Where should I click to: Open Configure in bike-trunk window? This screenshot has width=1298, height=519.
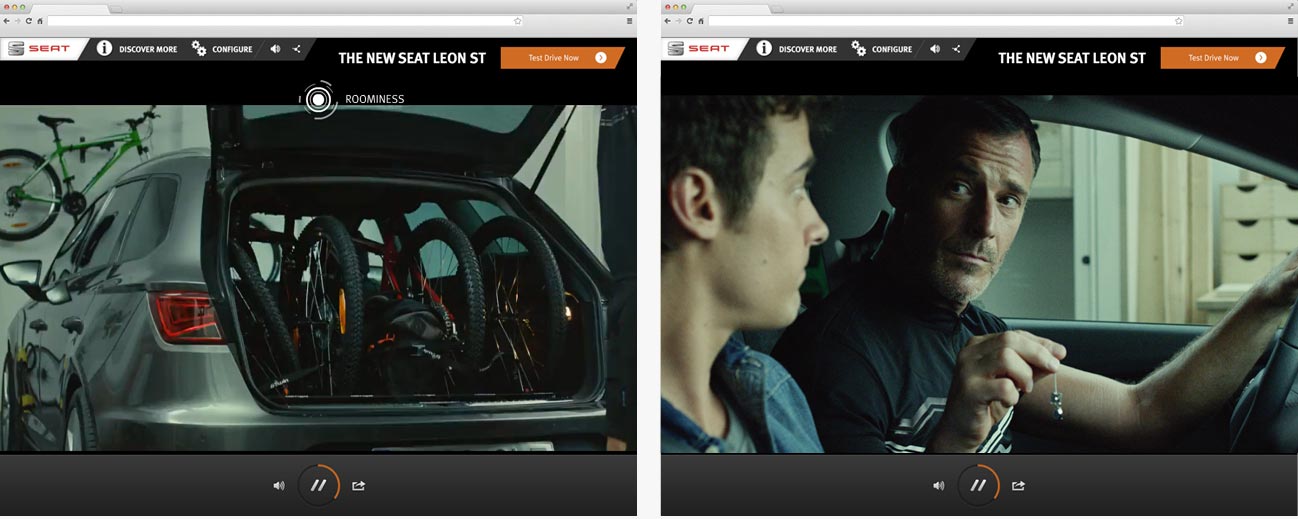222,49
